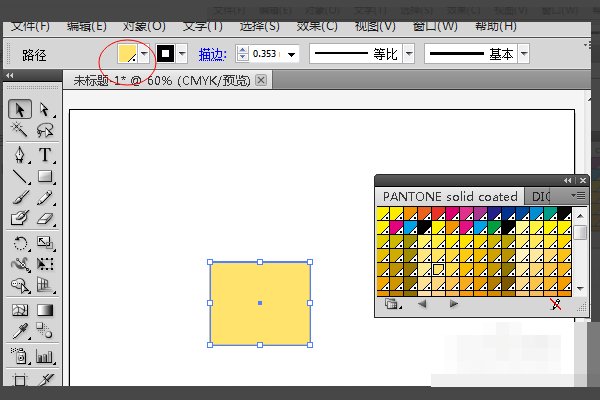600x400 pixels.
Task: Select the Gradient tool
Action: click(45, 311)
